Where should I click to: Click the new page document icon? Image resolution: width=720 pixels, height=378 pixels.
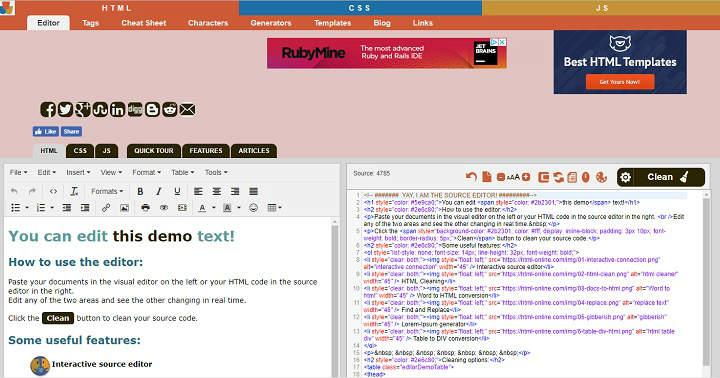[486, 176]
